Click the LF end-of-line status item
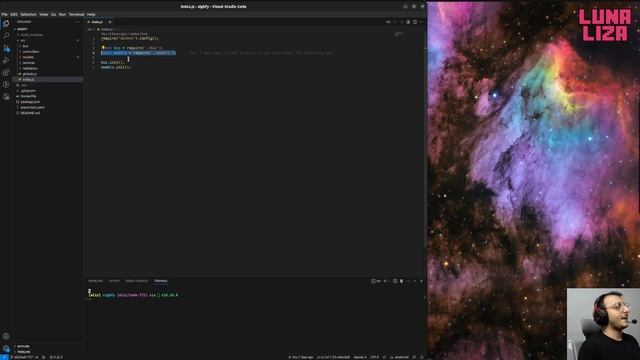Image resolution: width=640 pixels, height=360 pixels. pyautogui.click(x=384, y=357)
